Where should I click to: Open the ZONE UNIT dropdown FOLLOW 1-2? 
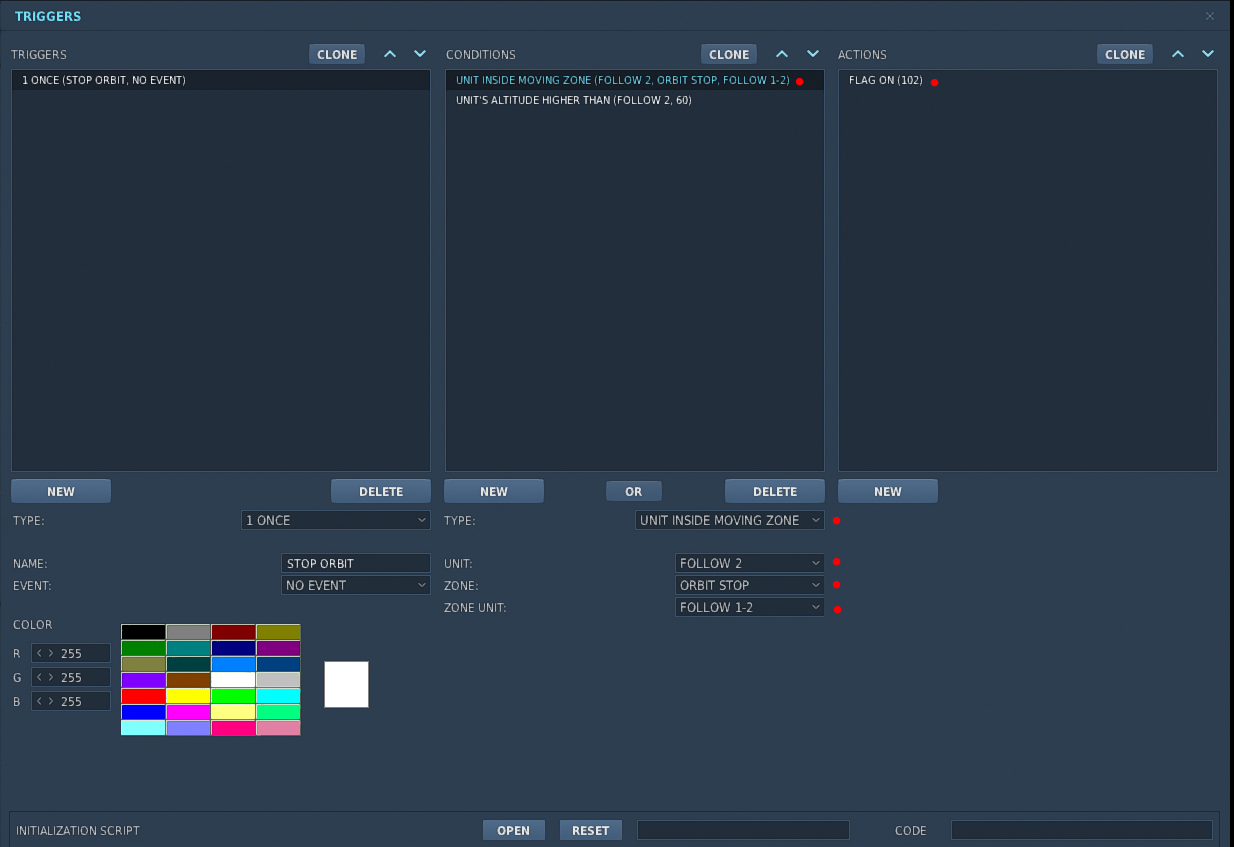[750, 607]
